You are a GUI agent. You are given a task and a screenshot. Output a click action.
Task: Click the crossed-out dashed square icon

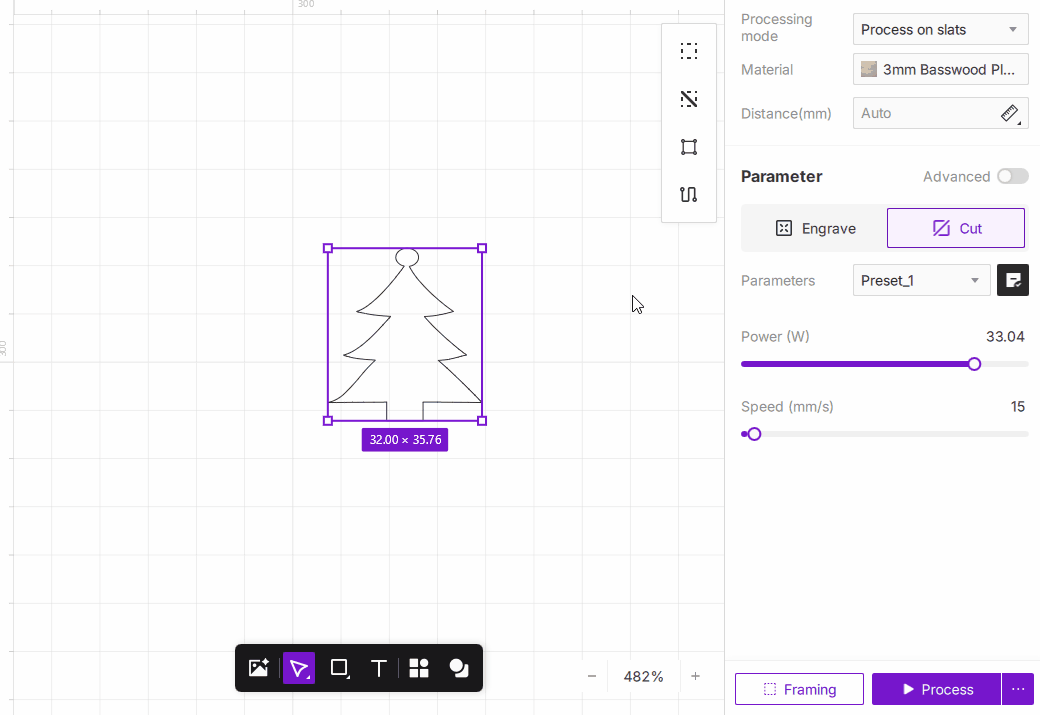coord(689,99)
